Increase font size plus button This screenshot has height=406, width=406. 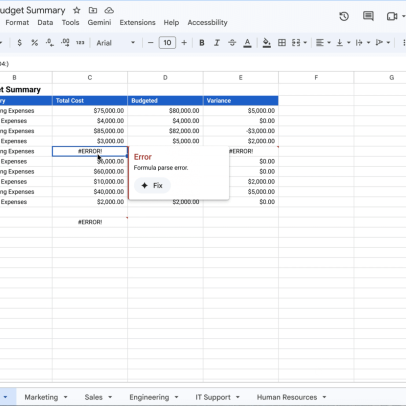pos(184,43)
